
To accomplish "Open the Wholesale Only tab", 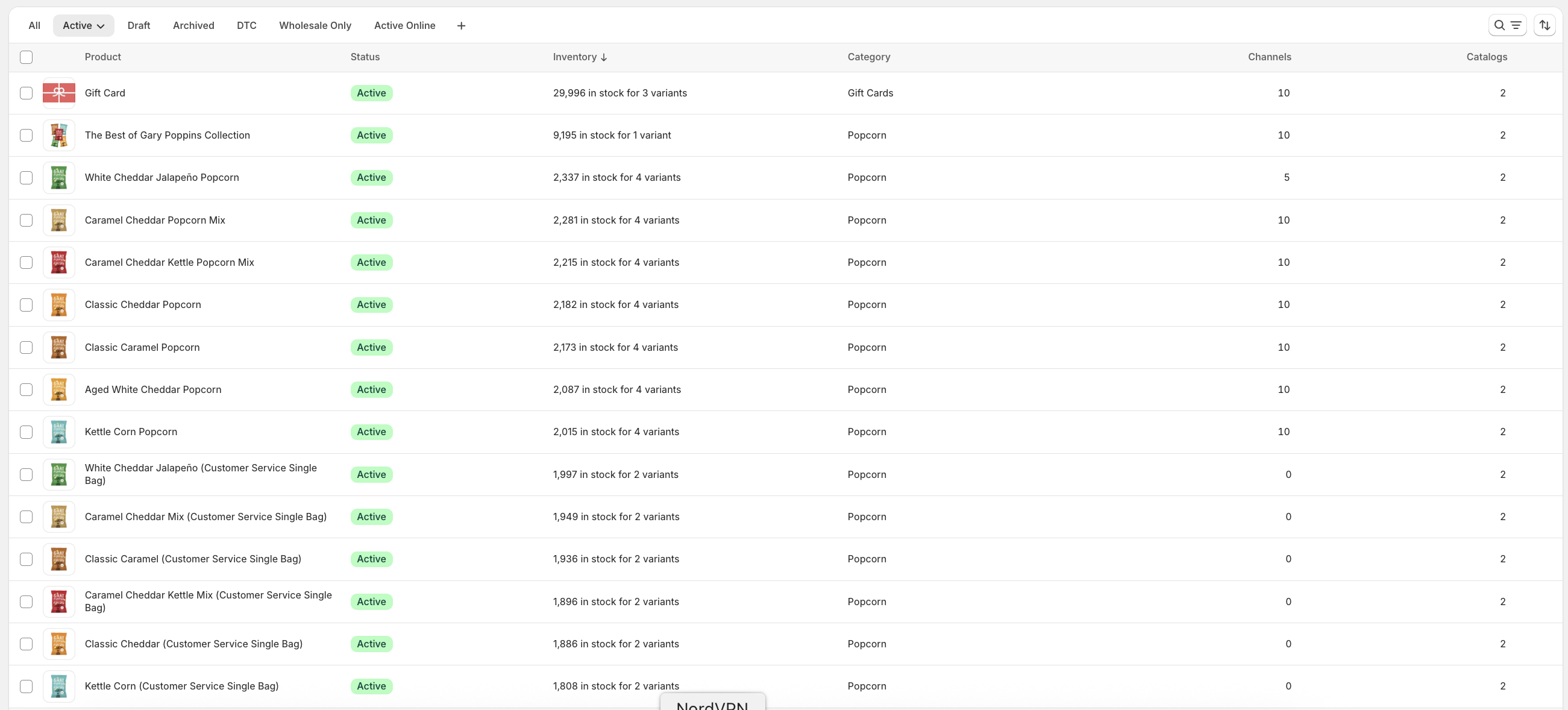I will tap(315, 25).
